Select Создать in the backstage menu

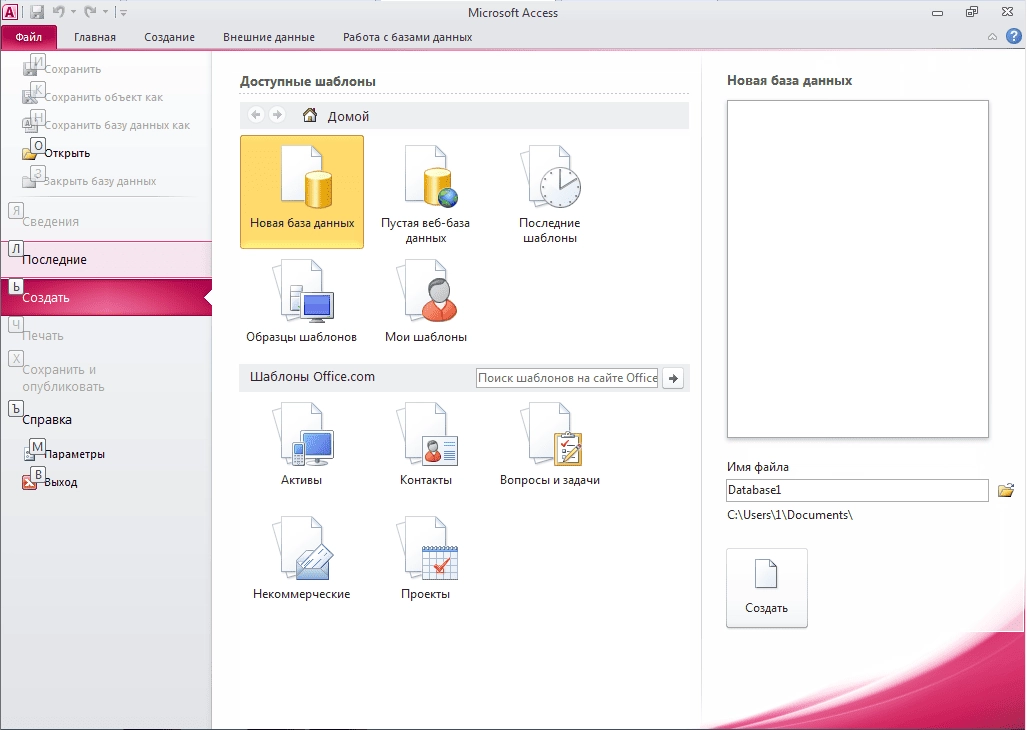click(106, 297)
